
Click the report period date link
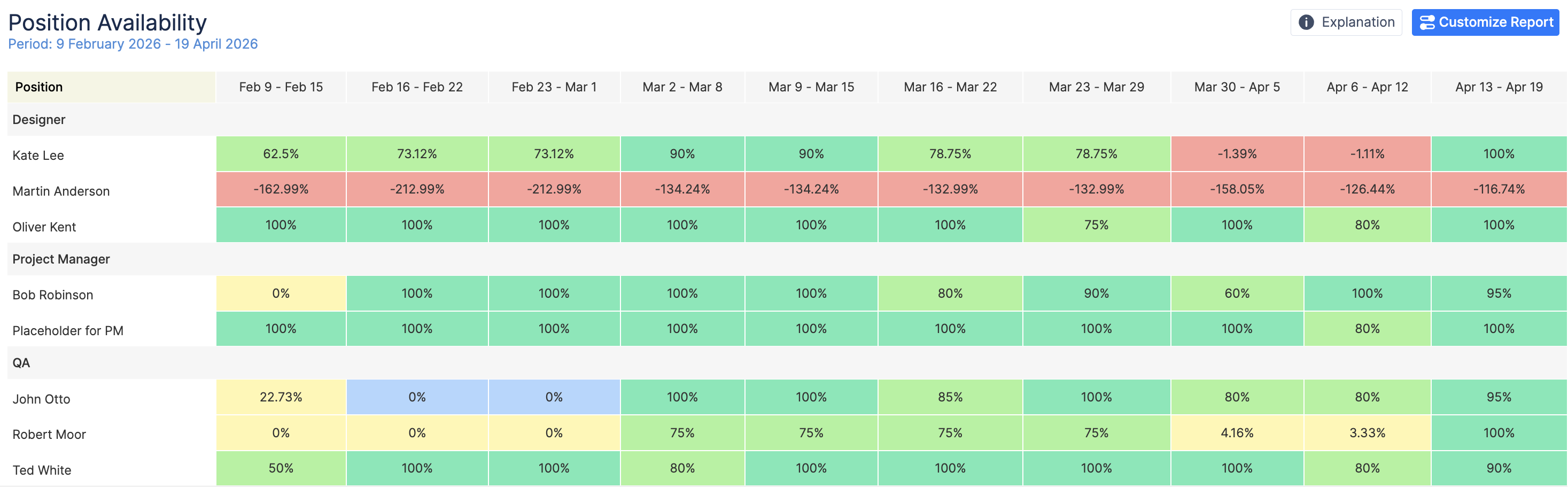tap(133, 44)
